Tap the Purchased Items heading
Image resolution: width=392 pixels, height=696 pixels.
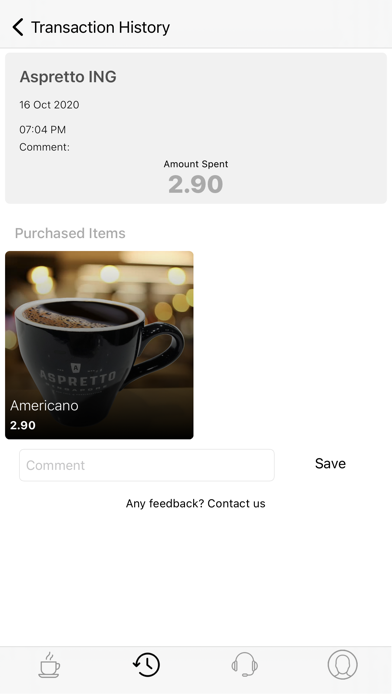point(70,233)
